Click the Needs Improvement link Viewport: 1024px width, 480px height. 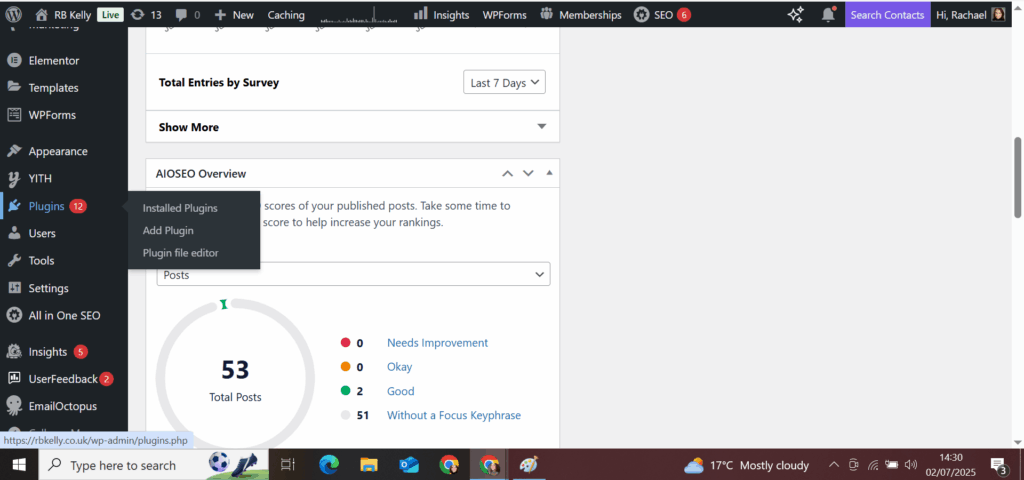tap(438, 343)
